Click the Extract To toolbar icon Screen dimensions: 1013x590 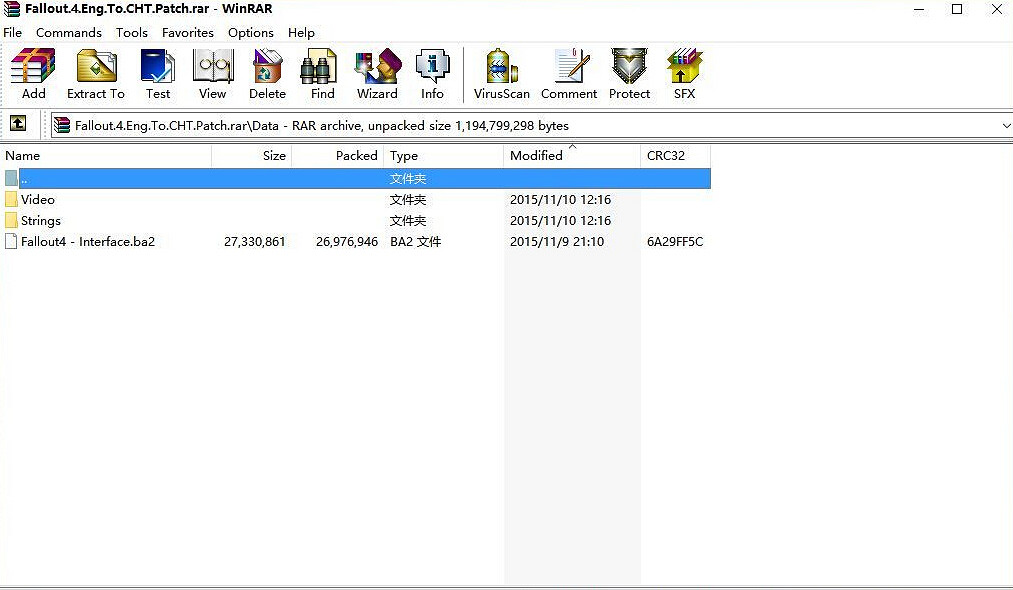click(x=96, y=74)
